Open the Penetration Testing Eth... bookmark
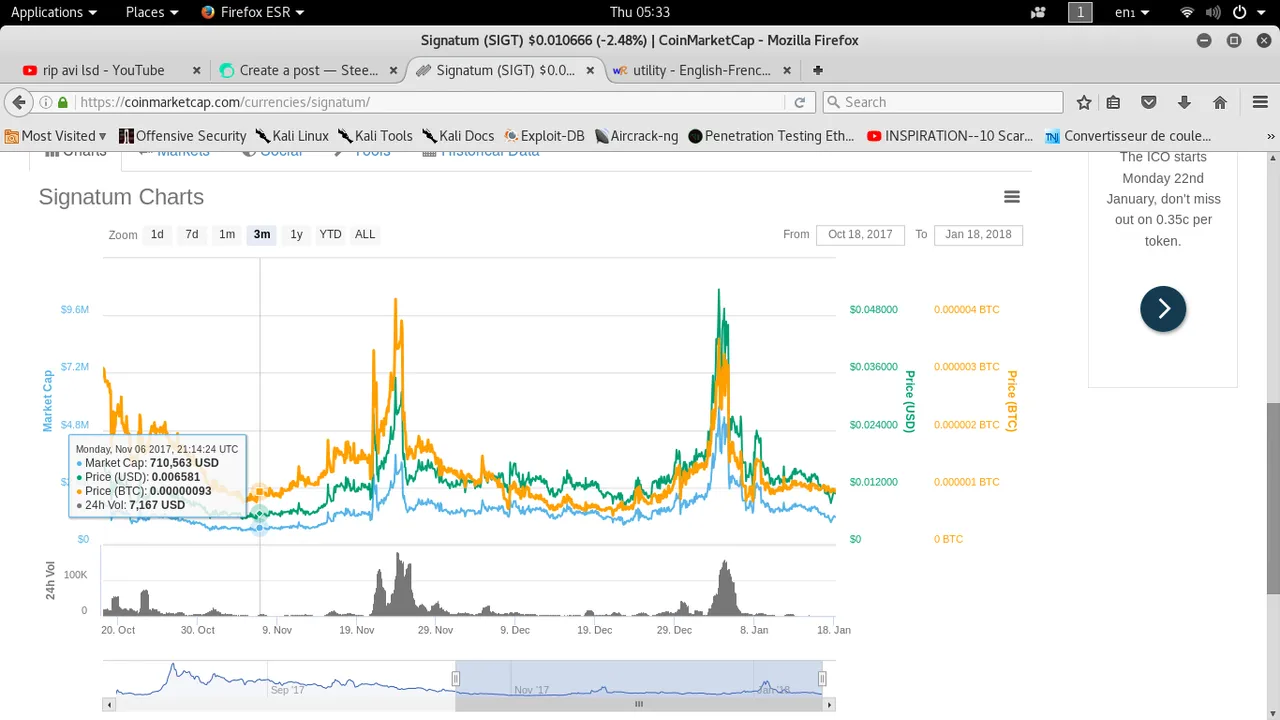The image size is (1280, 720). point(771,136)
